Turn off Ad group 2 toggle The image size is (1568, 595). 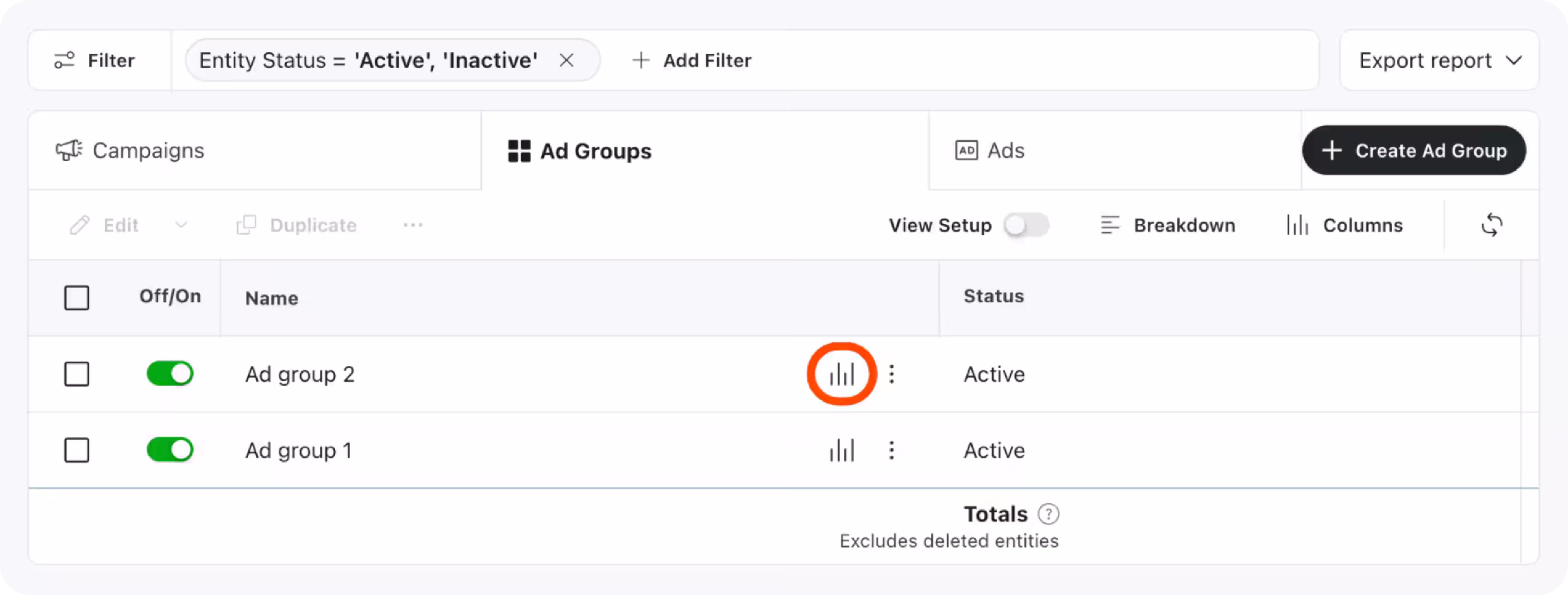170,373
